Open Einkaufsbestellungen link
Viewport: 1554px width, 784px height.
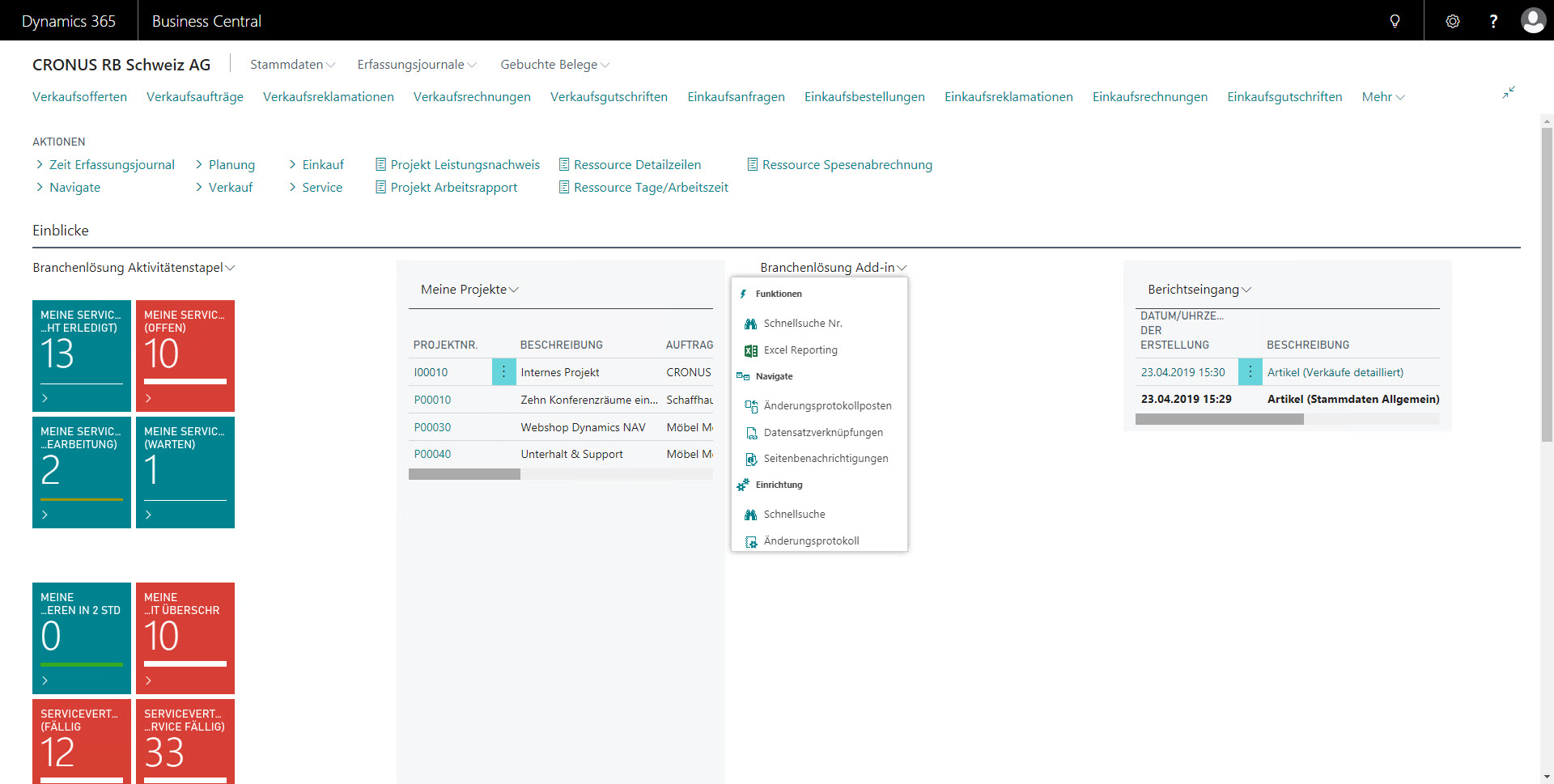864,97
